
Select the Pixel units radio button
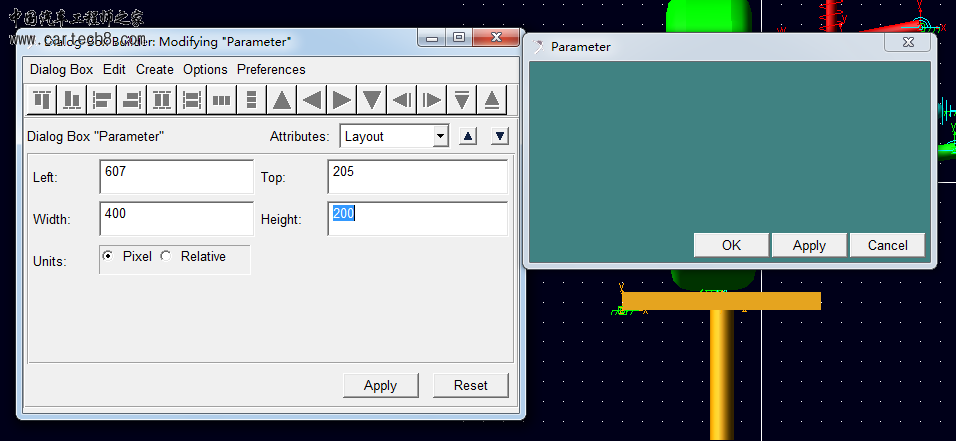[x=108, y=256]
